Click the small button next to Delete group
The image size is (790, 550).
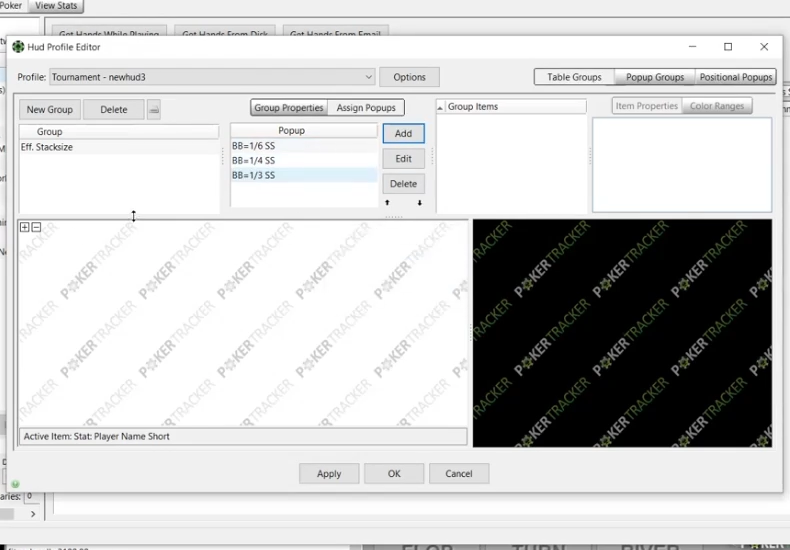pos(154,109)
